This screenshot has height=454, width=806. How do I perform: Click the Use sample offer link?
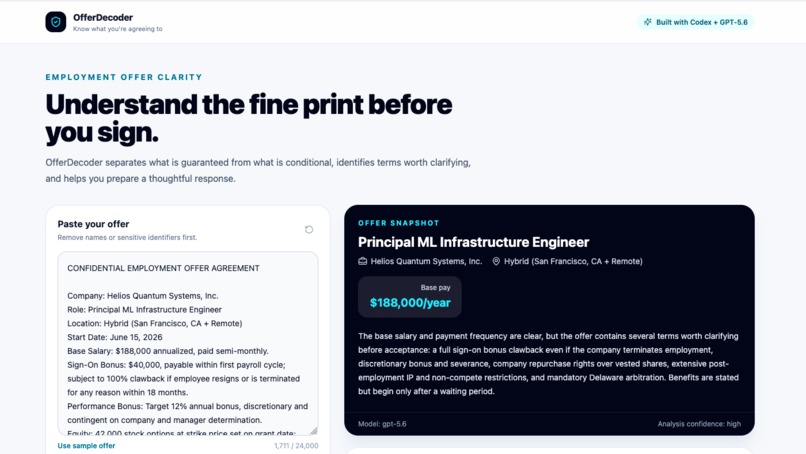click(86, 446)
